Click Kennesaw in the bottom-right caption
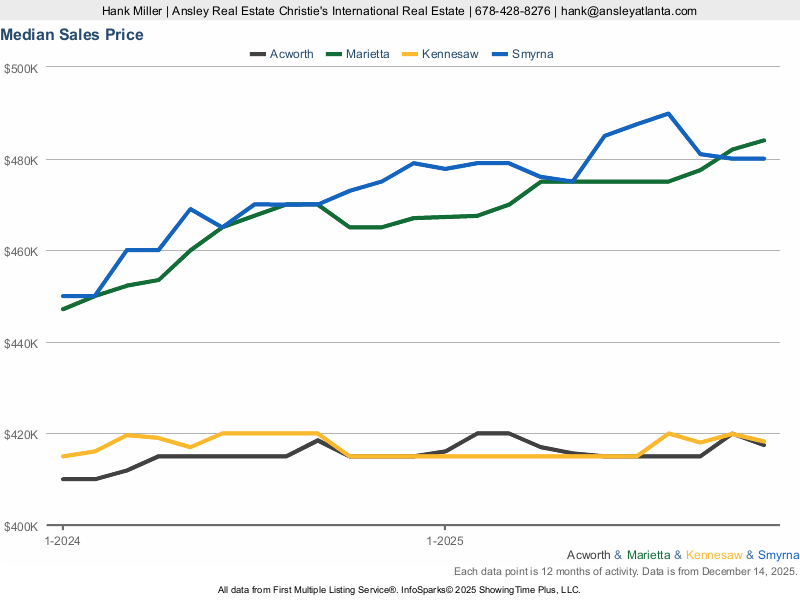Image resolution: width=800 pixels, height=600 pixels. point(714,555)
